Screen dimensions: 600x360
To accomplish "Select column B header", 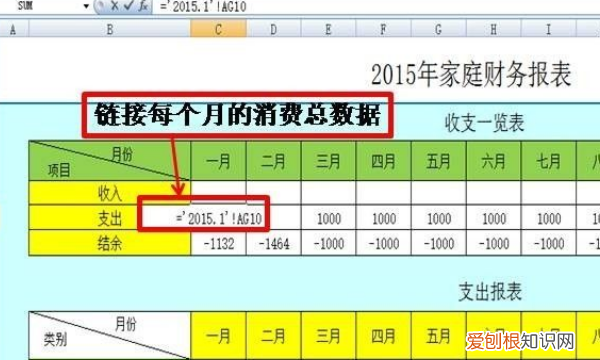I will 109,29.
